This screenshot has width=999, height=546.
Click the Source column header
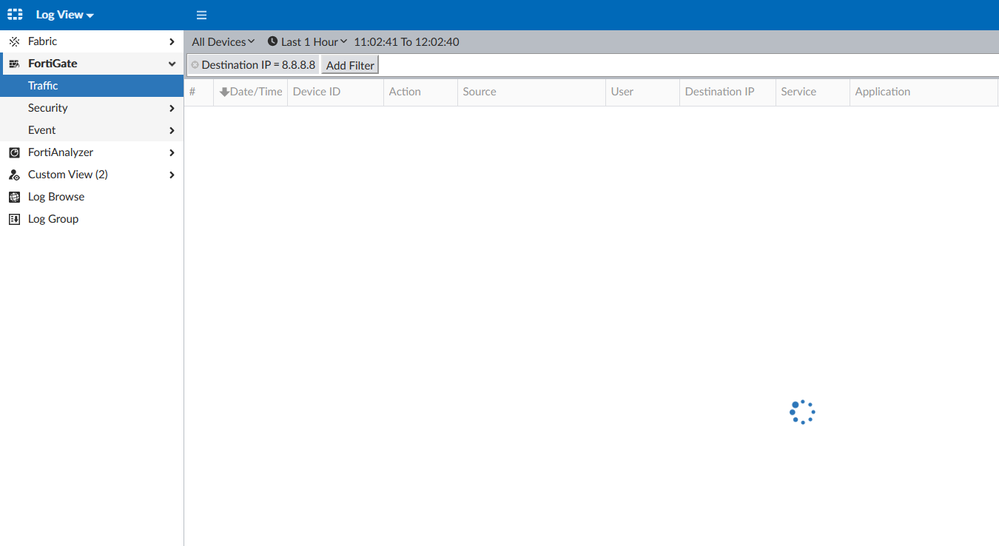click(531, 92)
